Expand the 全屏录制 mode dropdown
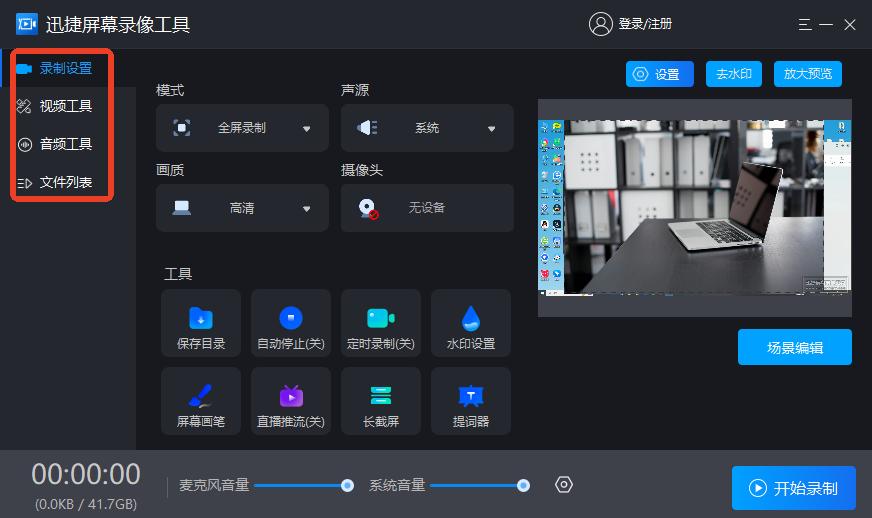872x518 pixels. tap(242, 128)
